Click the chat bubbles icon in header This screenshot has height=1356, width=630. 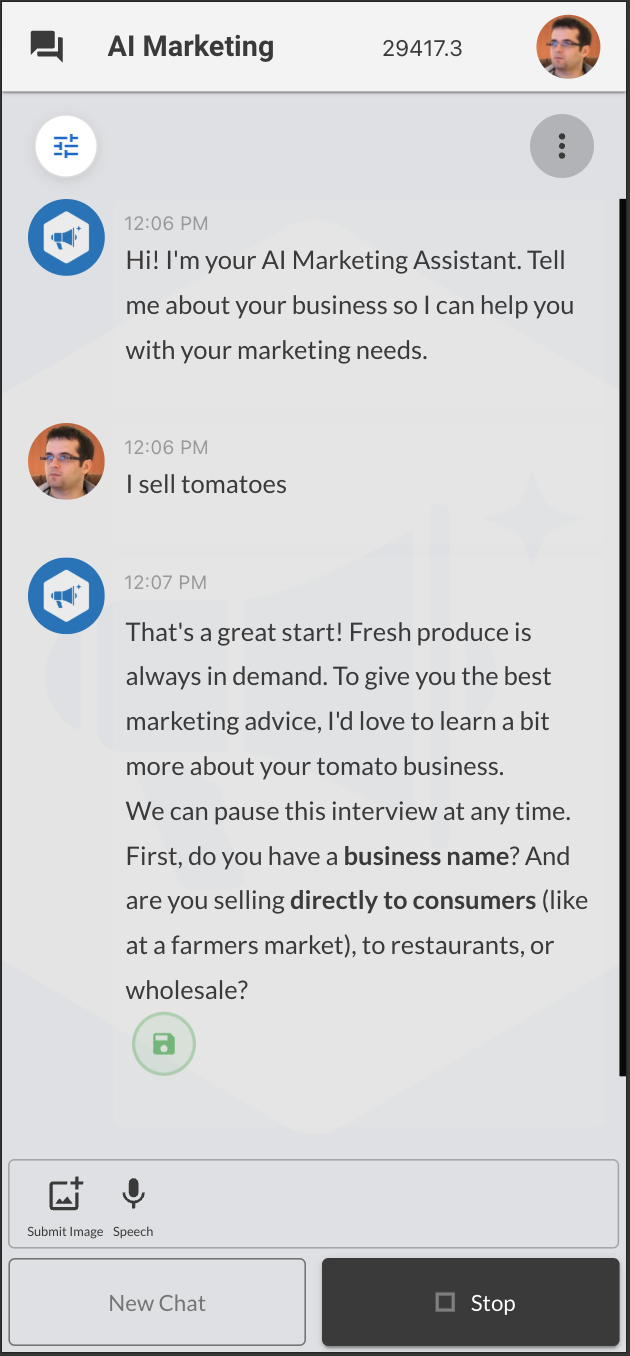47,46
